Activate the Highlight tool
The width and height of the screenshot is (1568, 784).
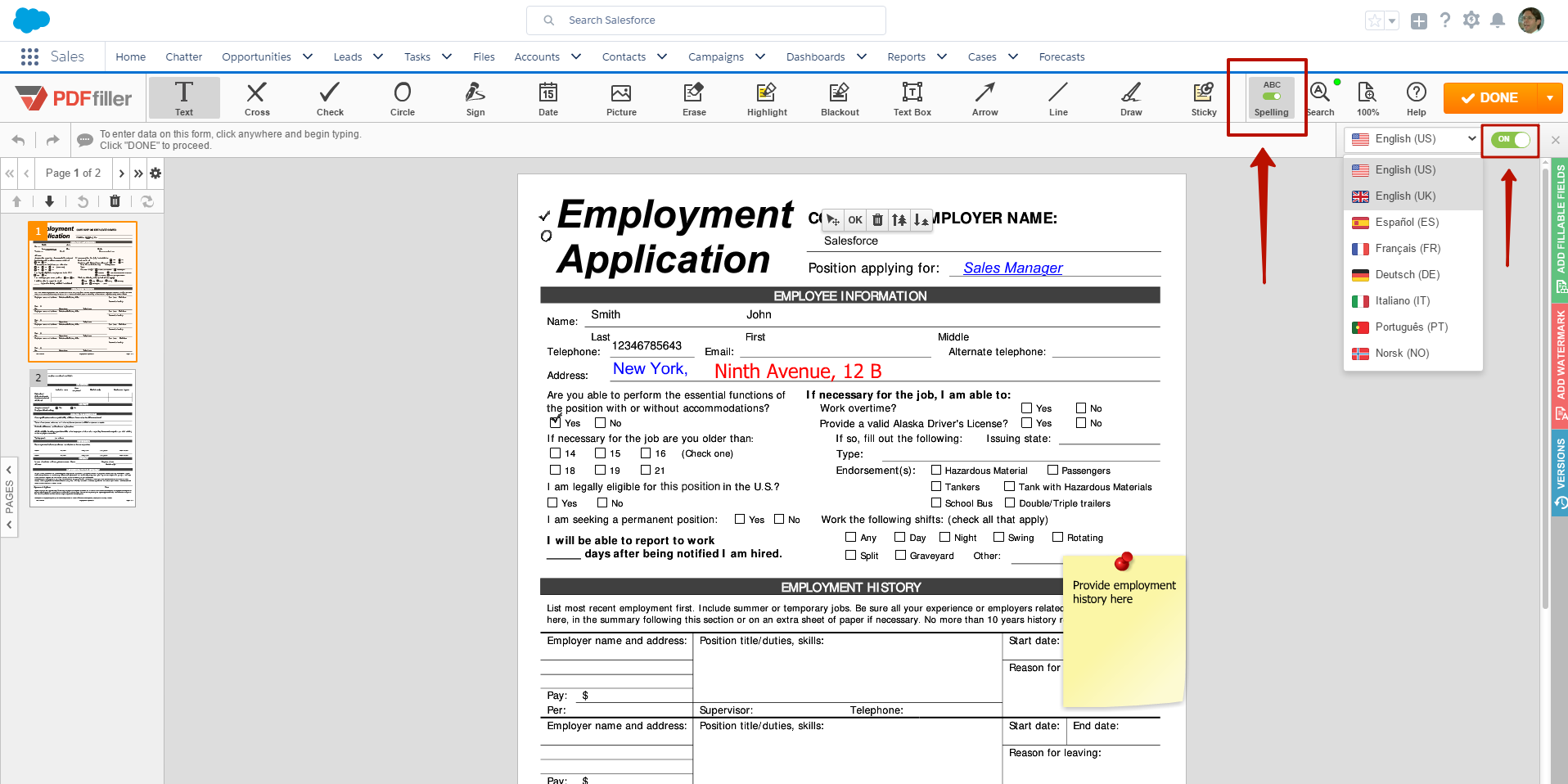(767, 98)
